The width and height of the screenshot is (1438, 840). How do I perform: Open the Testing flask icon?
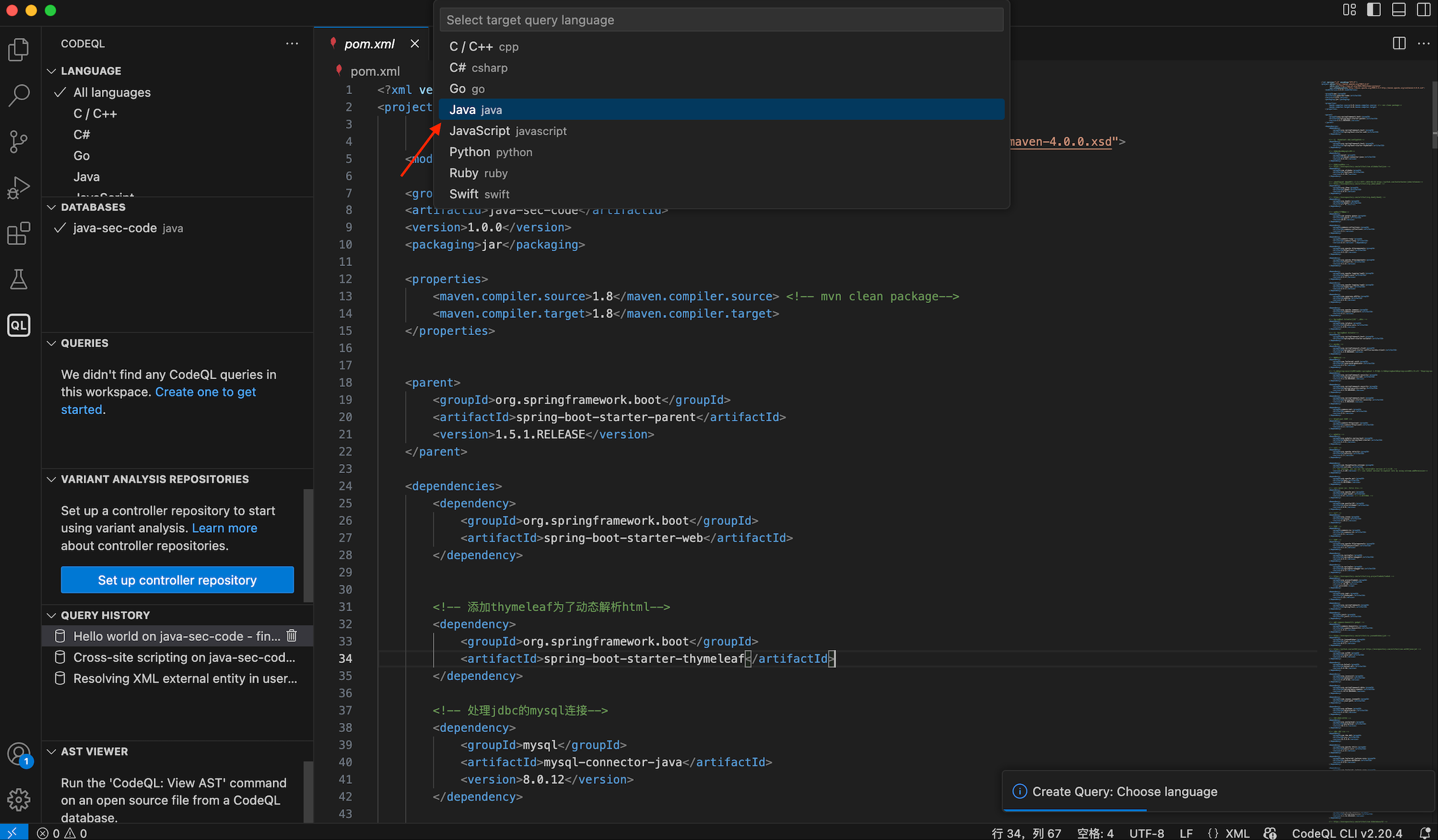[x=19, y=279]
